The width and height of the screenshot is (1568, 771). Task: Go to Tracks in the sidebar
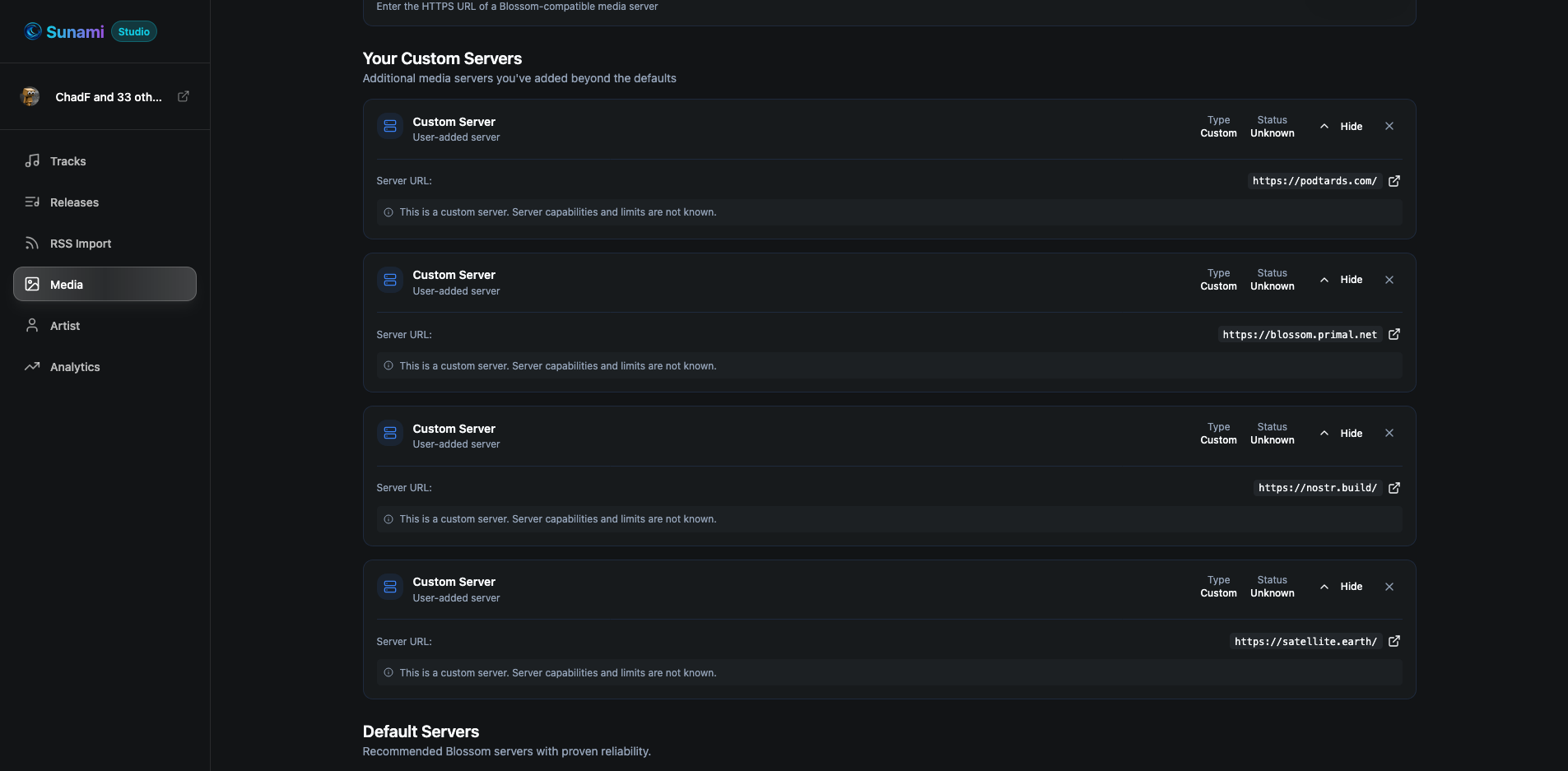coord(67,161)
